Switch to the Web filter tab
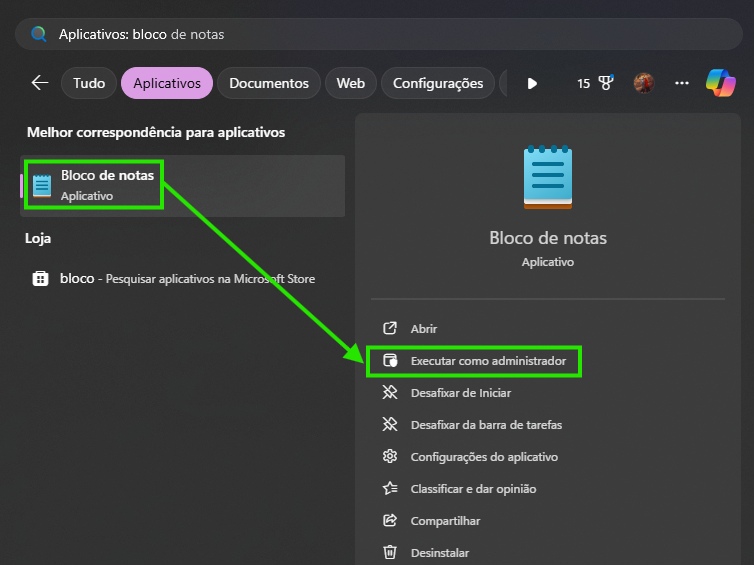754x565 pixels. coord(351,83)
